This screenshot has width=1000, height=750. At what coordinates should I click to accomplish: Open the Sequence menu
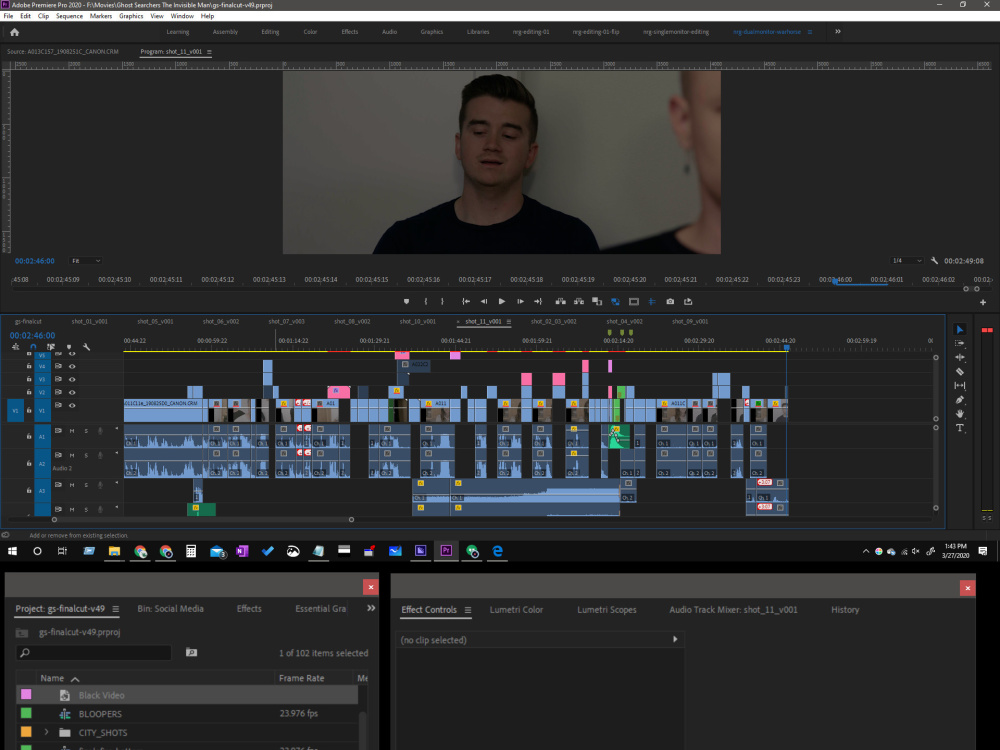pyautogui.click(x=70, y=16)
